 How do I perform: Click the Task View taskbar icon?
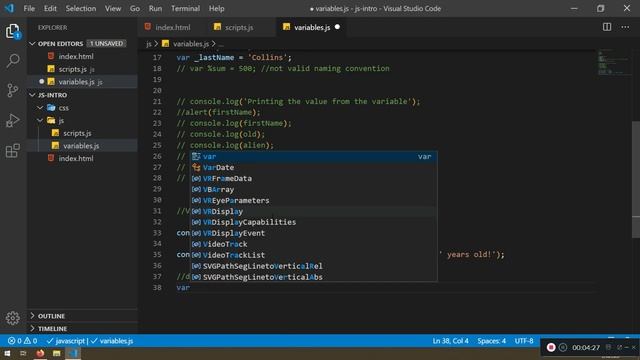(x=23, y=353)
